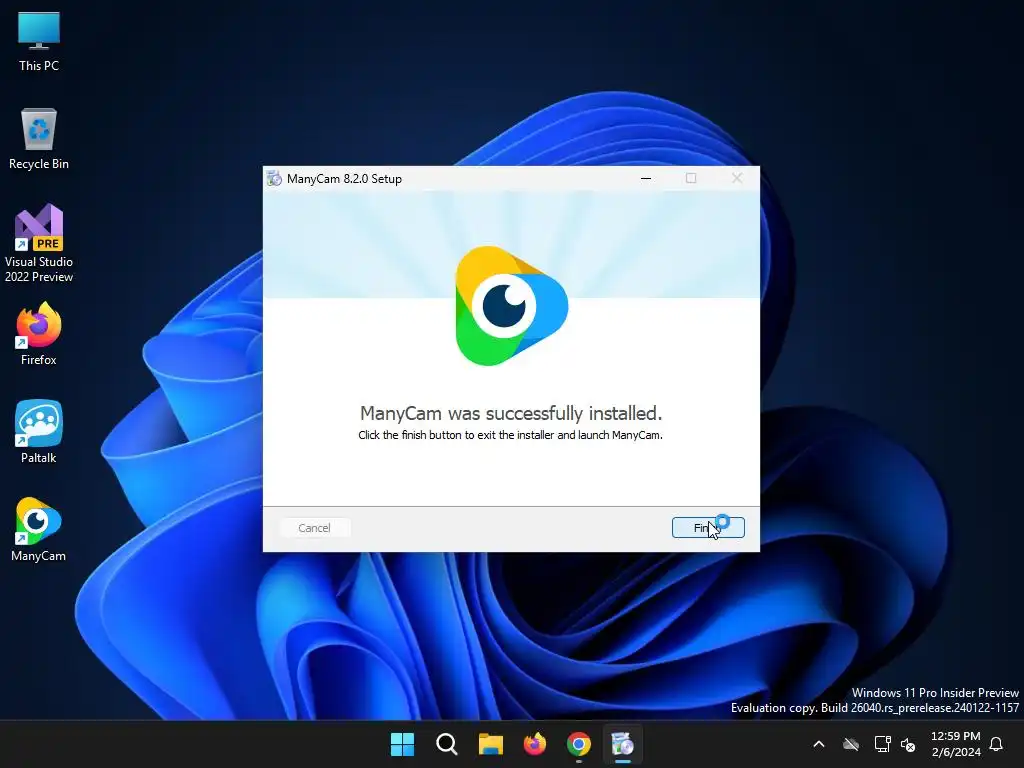
Task: Show hidden system tray icons
Action: pyautogui.click(x=819, y=744)
